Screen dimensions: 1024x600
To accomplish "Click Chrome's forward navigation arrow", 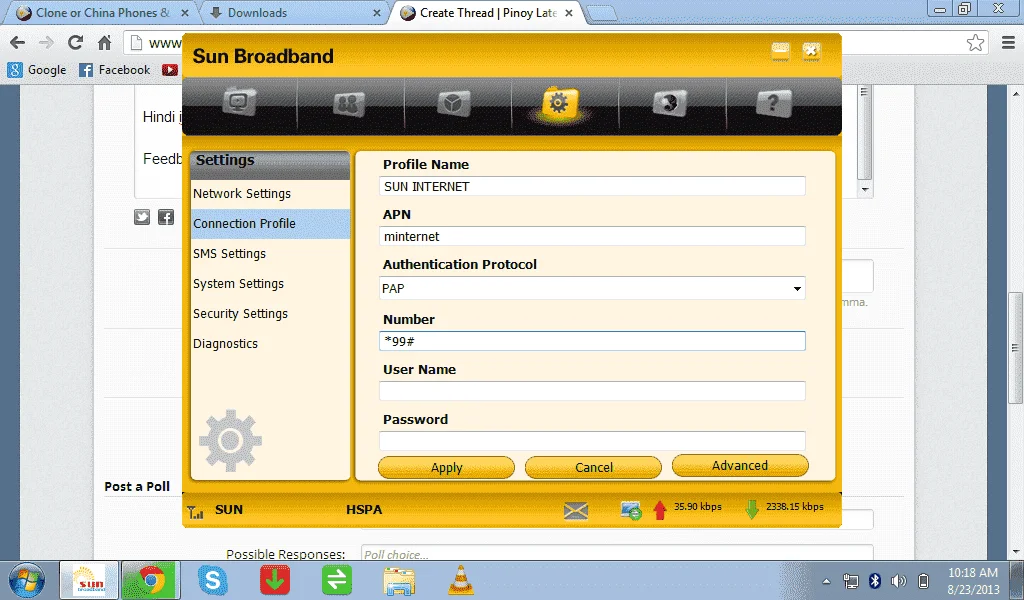I will coord(46,43).
